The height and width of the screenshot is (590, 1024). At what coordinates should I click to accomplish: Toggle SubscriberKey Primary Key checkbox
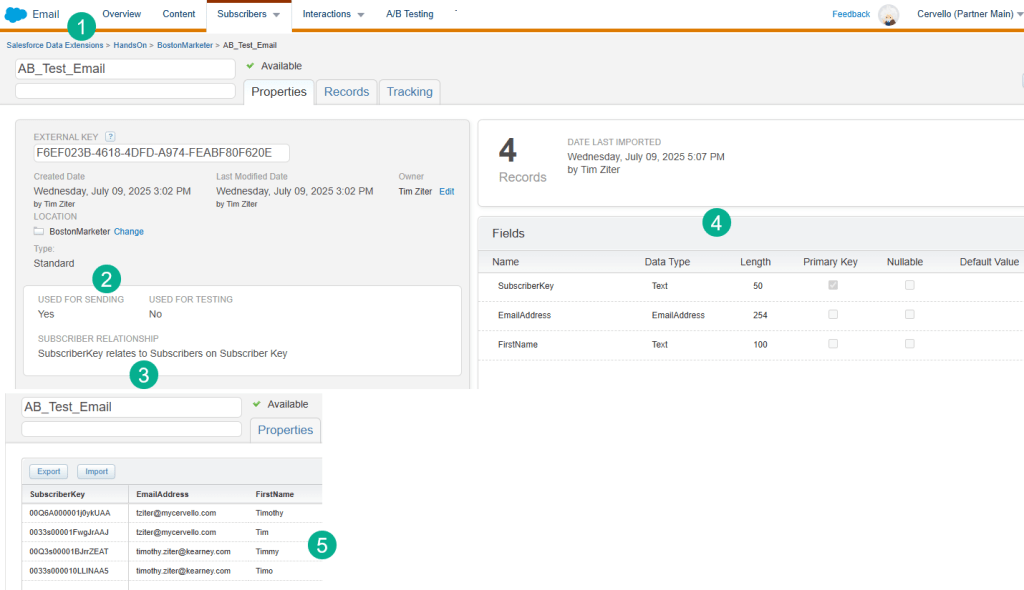[833, 286]
